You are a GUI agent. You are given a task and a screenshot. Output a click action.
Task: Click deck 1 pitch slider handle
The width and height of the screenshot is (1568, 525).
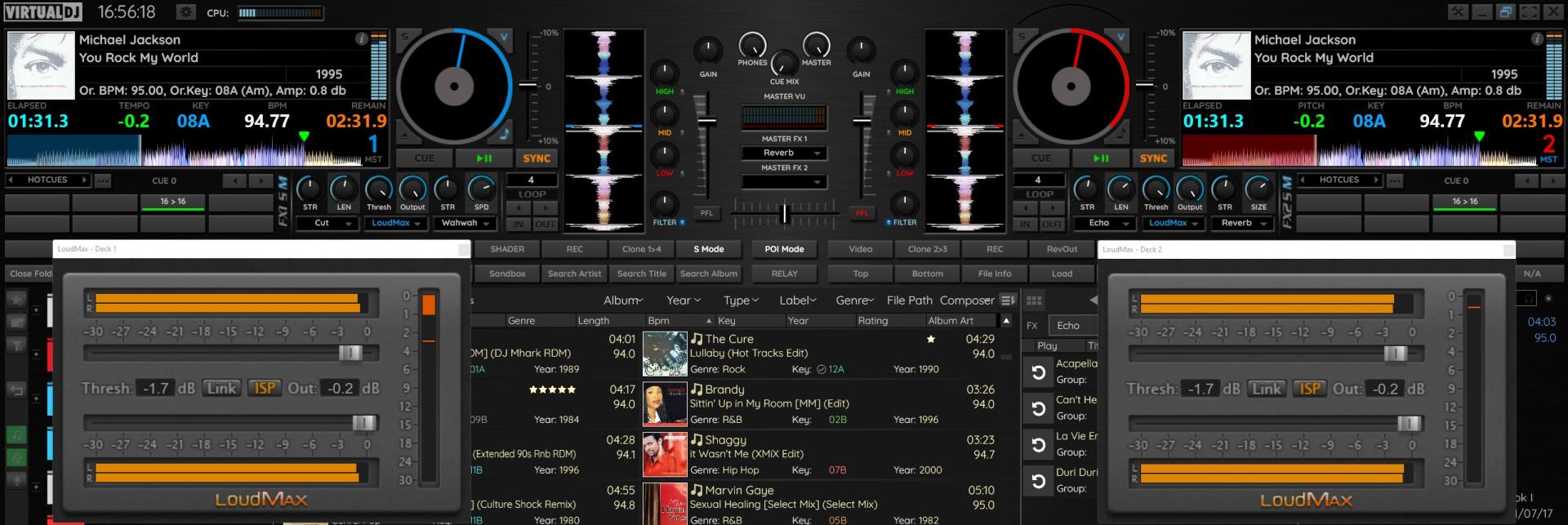coord(528,85)
